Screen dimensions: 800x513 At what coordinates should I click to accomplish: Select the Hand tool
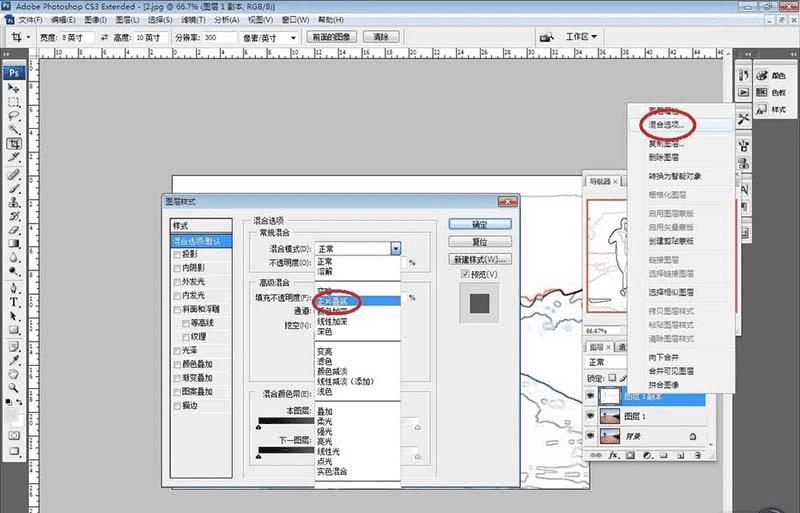(14, 375)
